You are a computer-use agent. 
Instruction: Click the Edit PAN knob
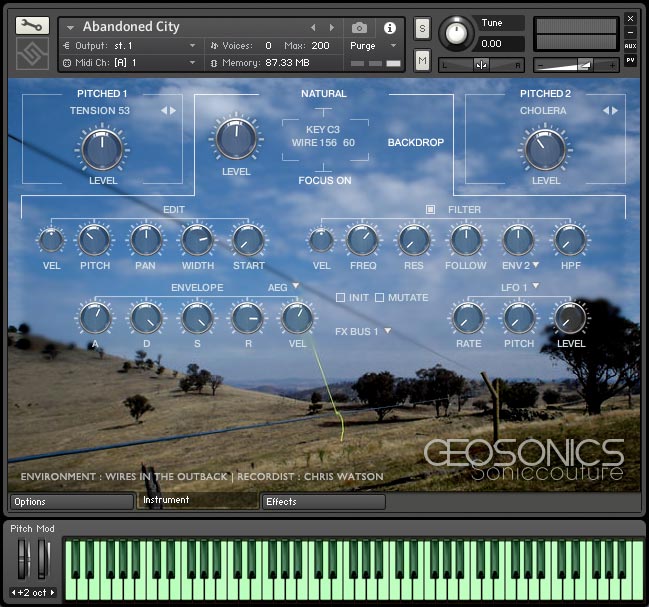point(146,240)
